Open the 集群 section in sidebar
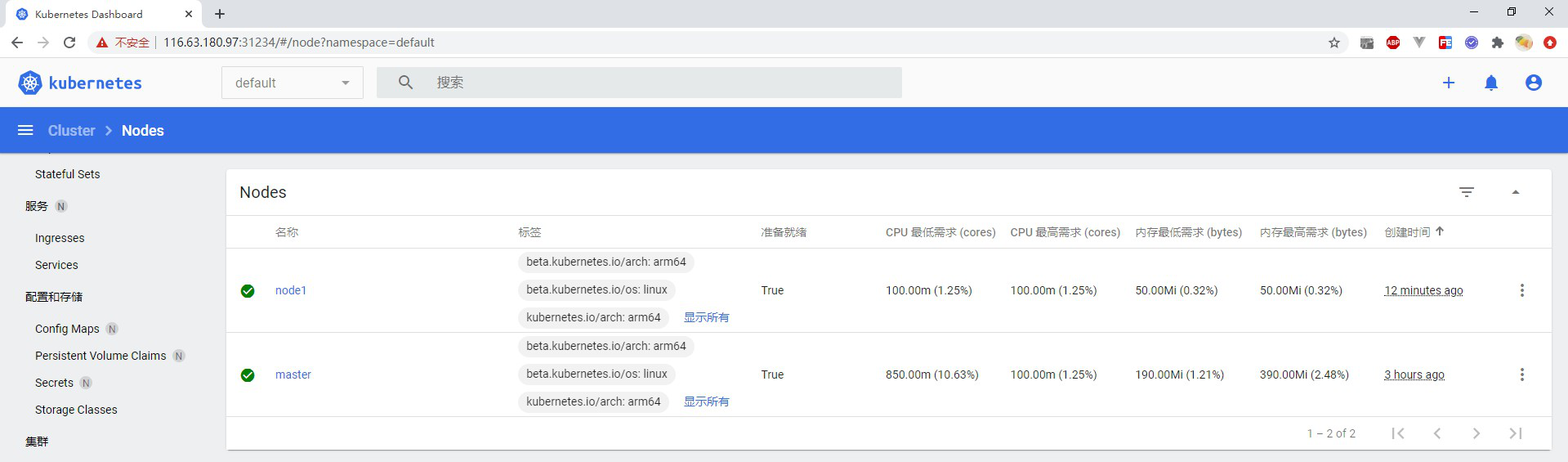This screenshot has width=1568, height=462. pos(37,442)
